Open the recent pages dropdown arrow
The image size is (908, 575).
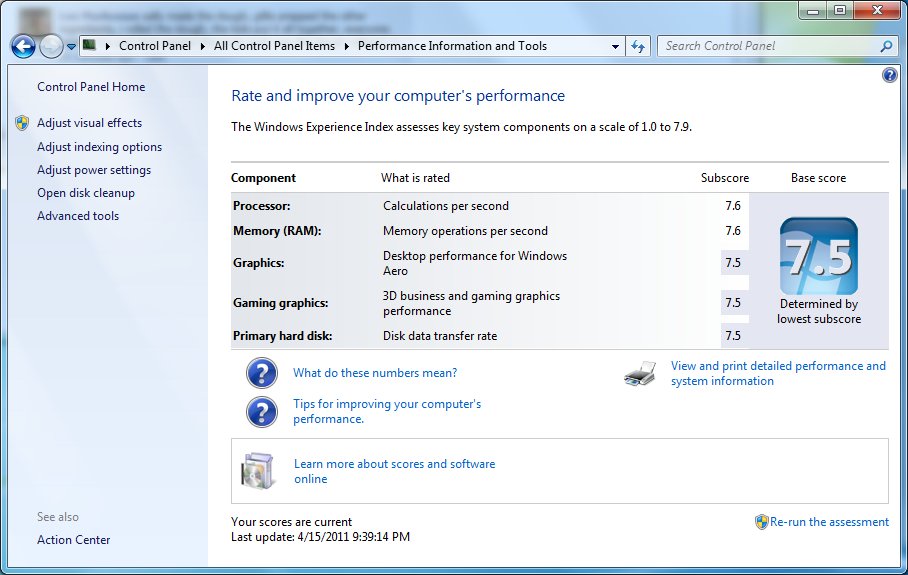72,47
